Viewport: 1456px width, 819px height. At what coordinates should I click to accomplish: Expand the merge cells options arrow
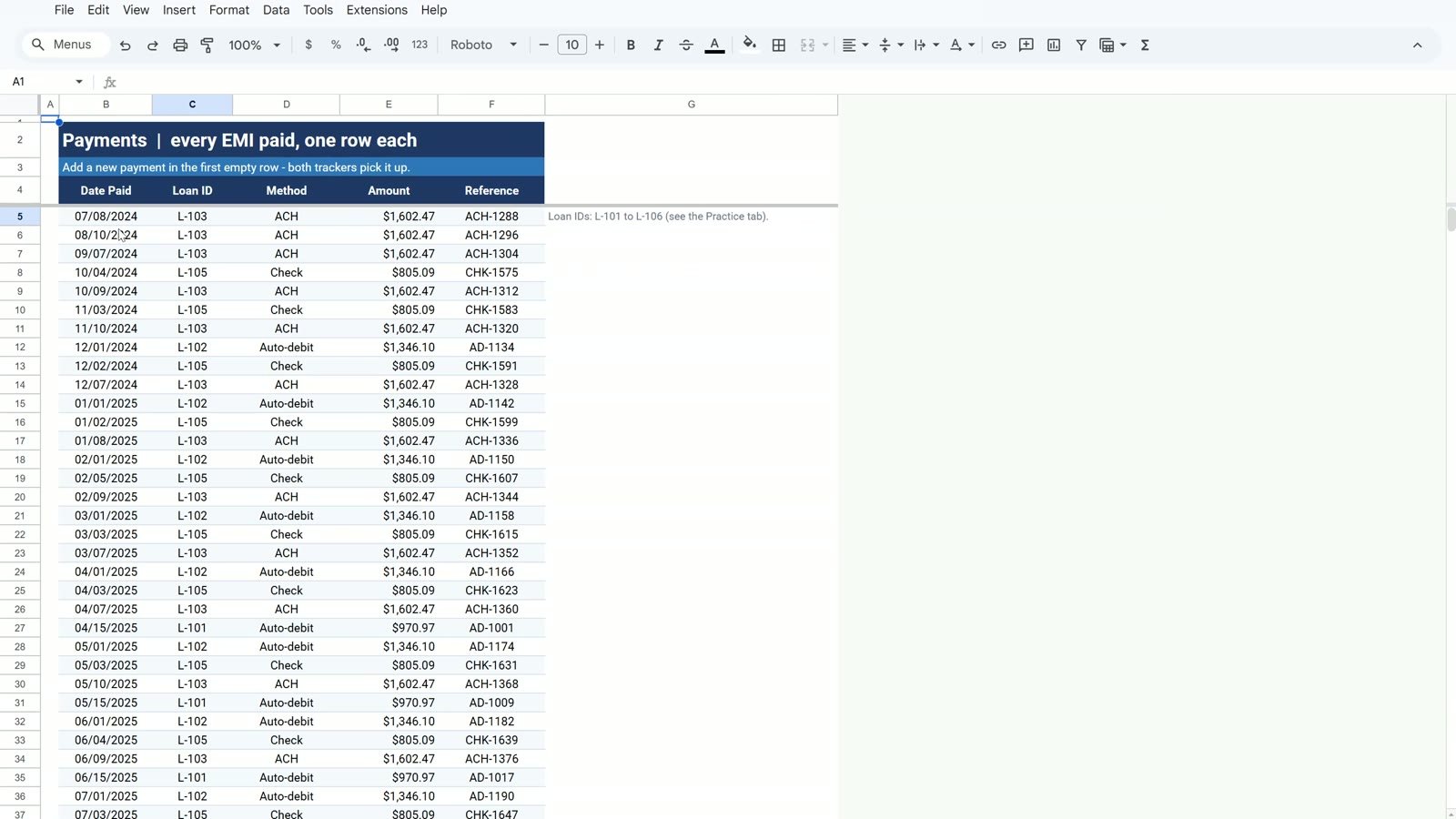pos(825,45)
